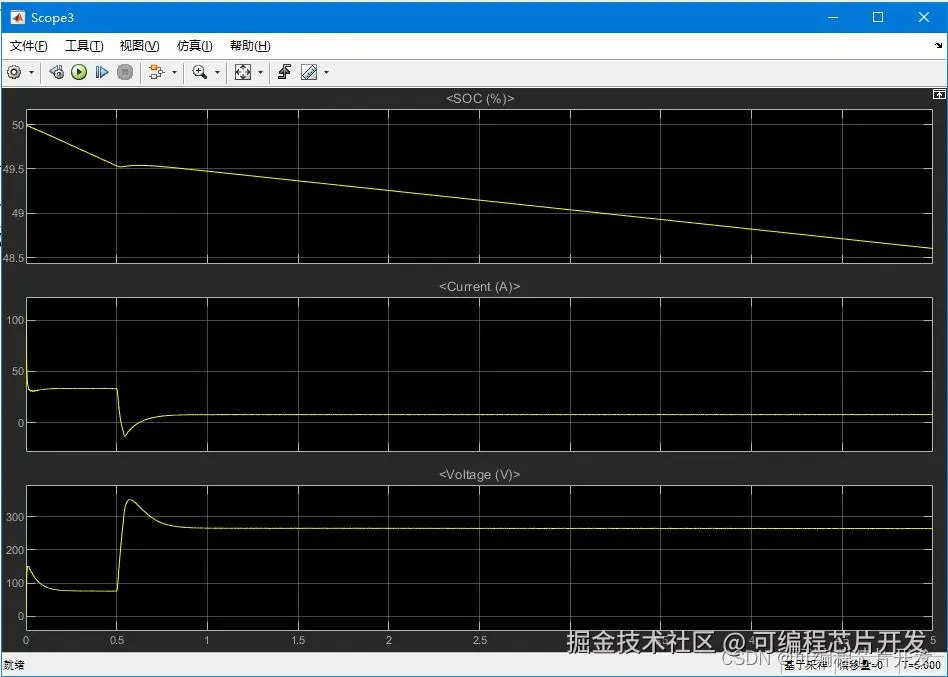Maximize the Scope3 window
This screenshot has width=948, height=677.
[878, 18]
